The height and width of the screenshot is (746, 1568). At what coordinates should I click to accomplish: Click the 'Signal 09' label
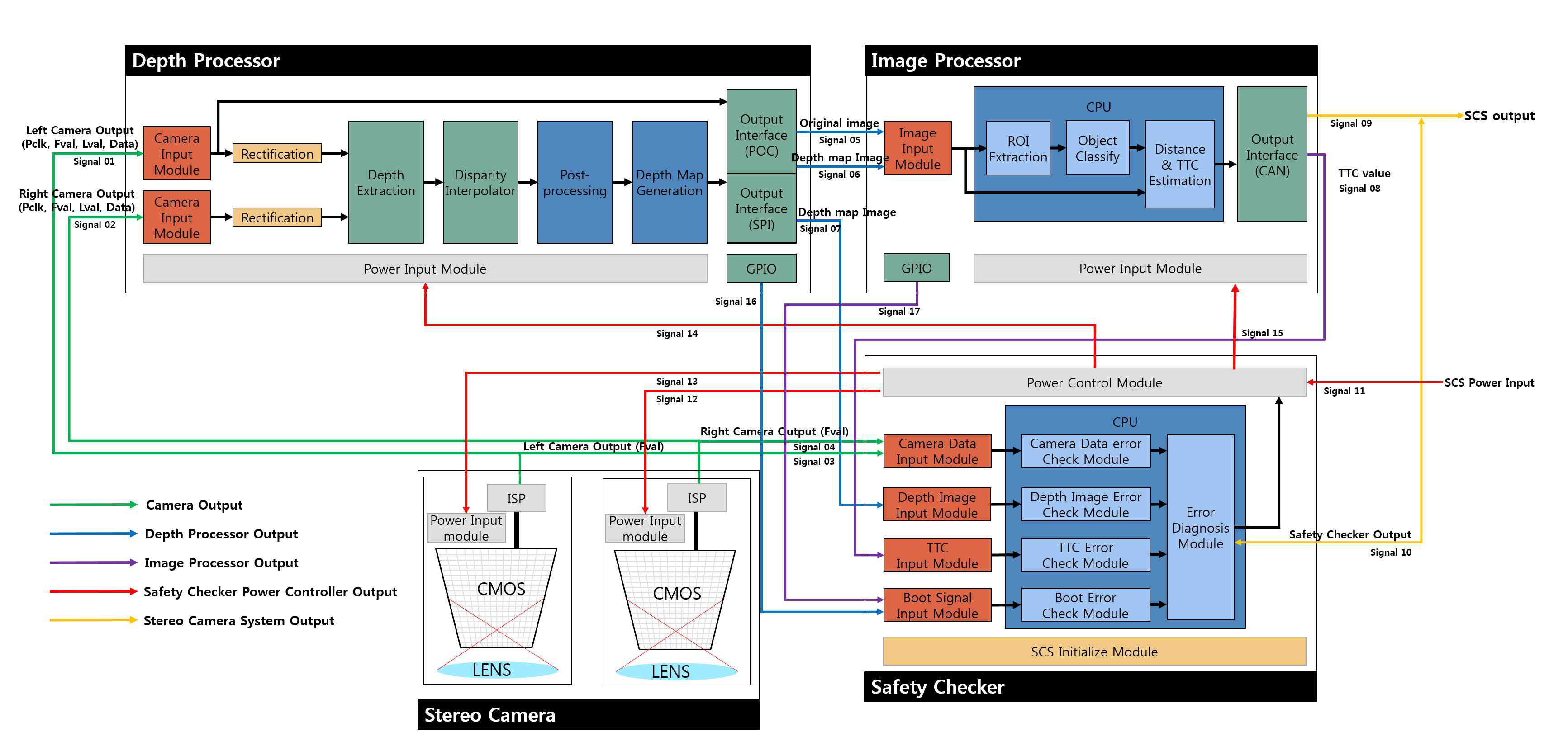pos(1351,123)
